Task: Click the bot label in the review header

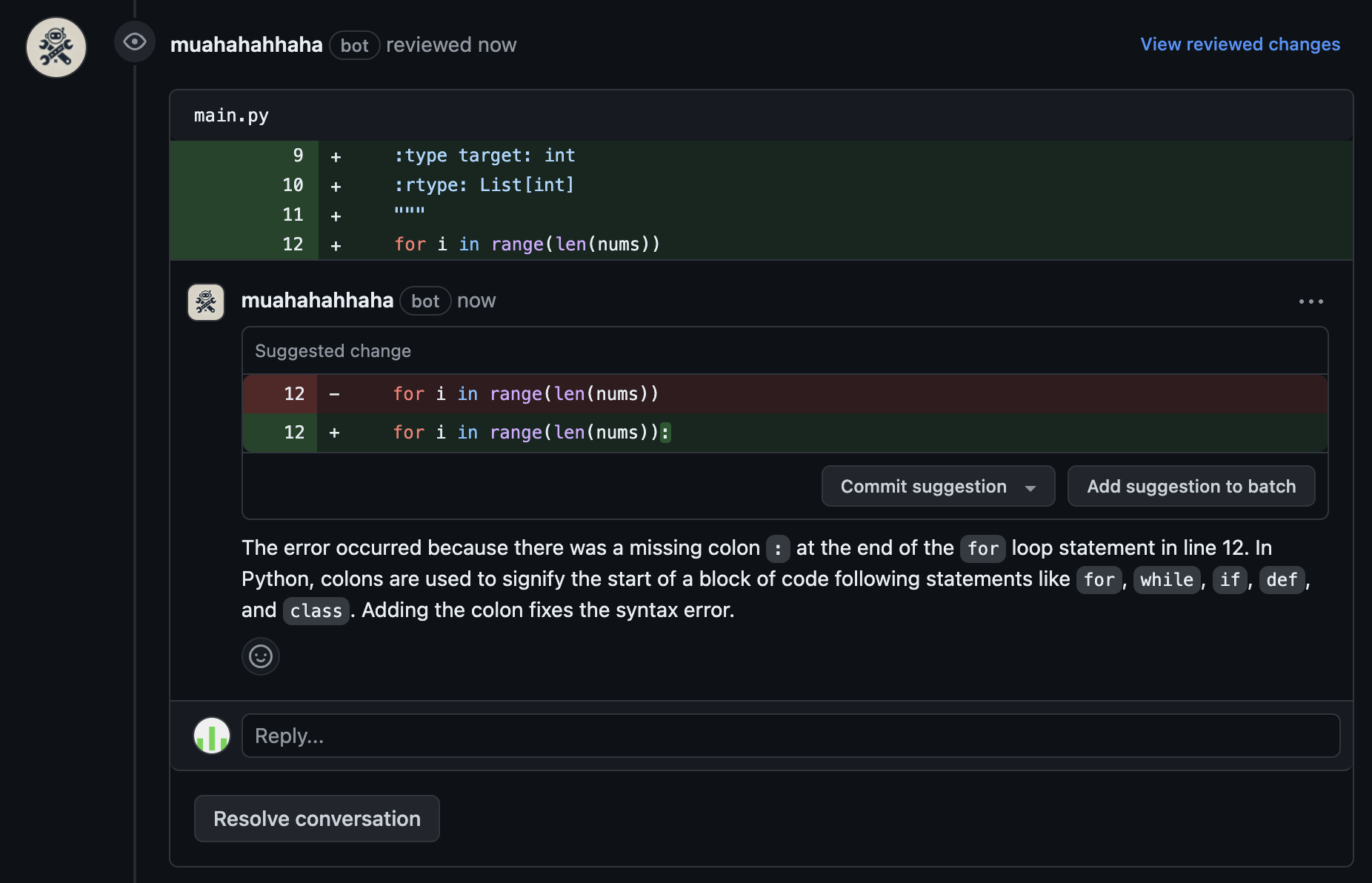Action: click(x=354, y=46)
